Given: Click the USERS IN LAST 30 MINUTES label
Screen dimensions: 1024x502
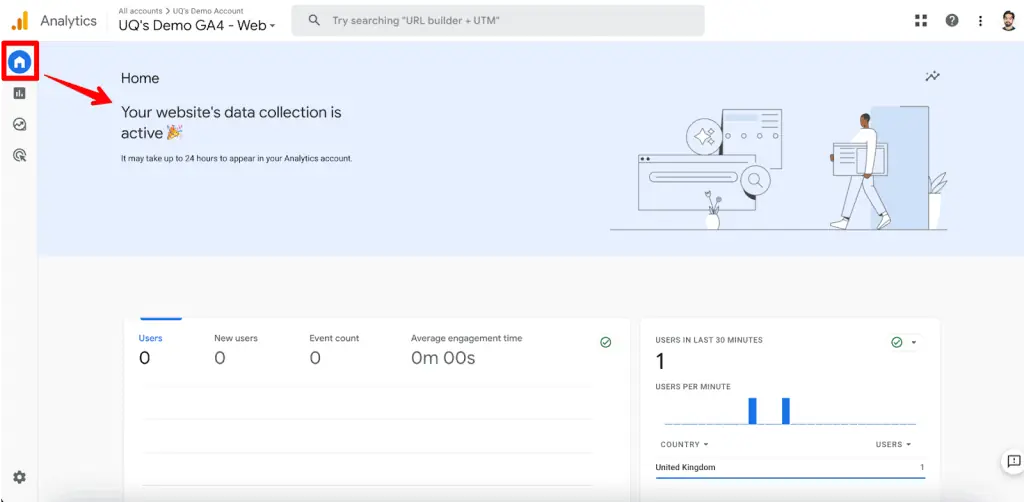Looking at the screenshot, I should pos(709,340).
